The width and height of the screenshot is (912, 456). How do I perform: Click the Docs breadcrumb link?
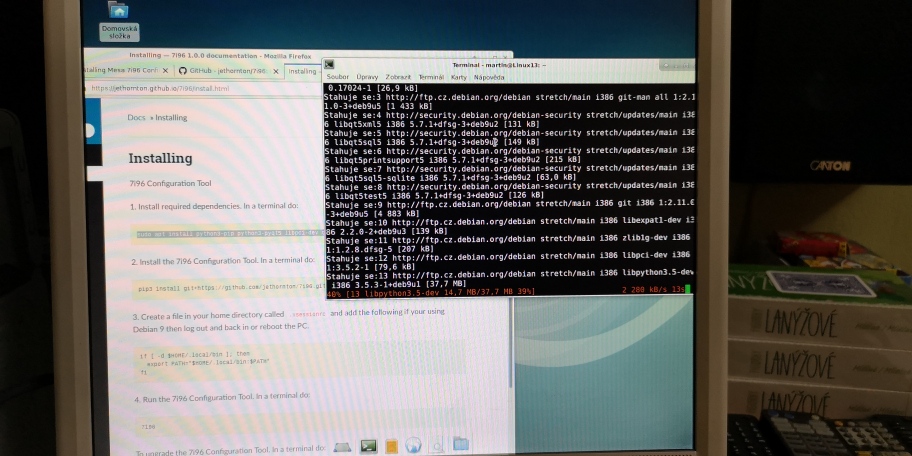point(135,117)
